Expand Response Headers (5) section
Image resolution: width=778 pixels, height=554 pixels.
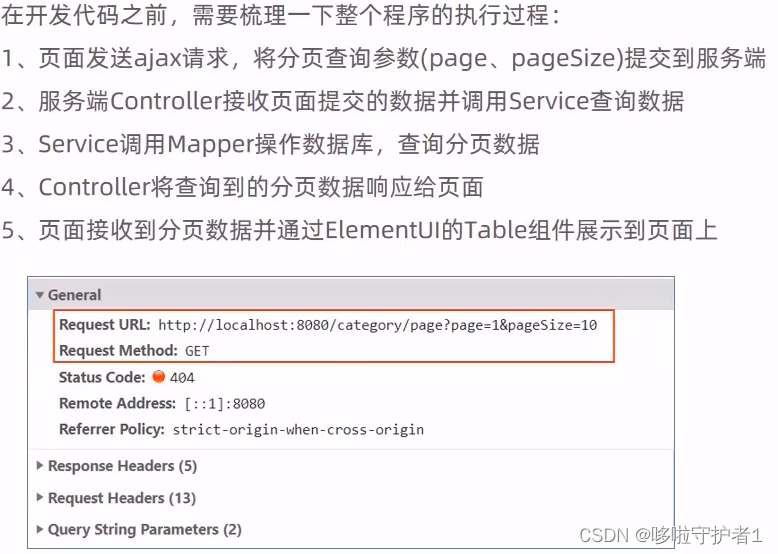40,466
